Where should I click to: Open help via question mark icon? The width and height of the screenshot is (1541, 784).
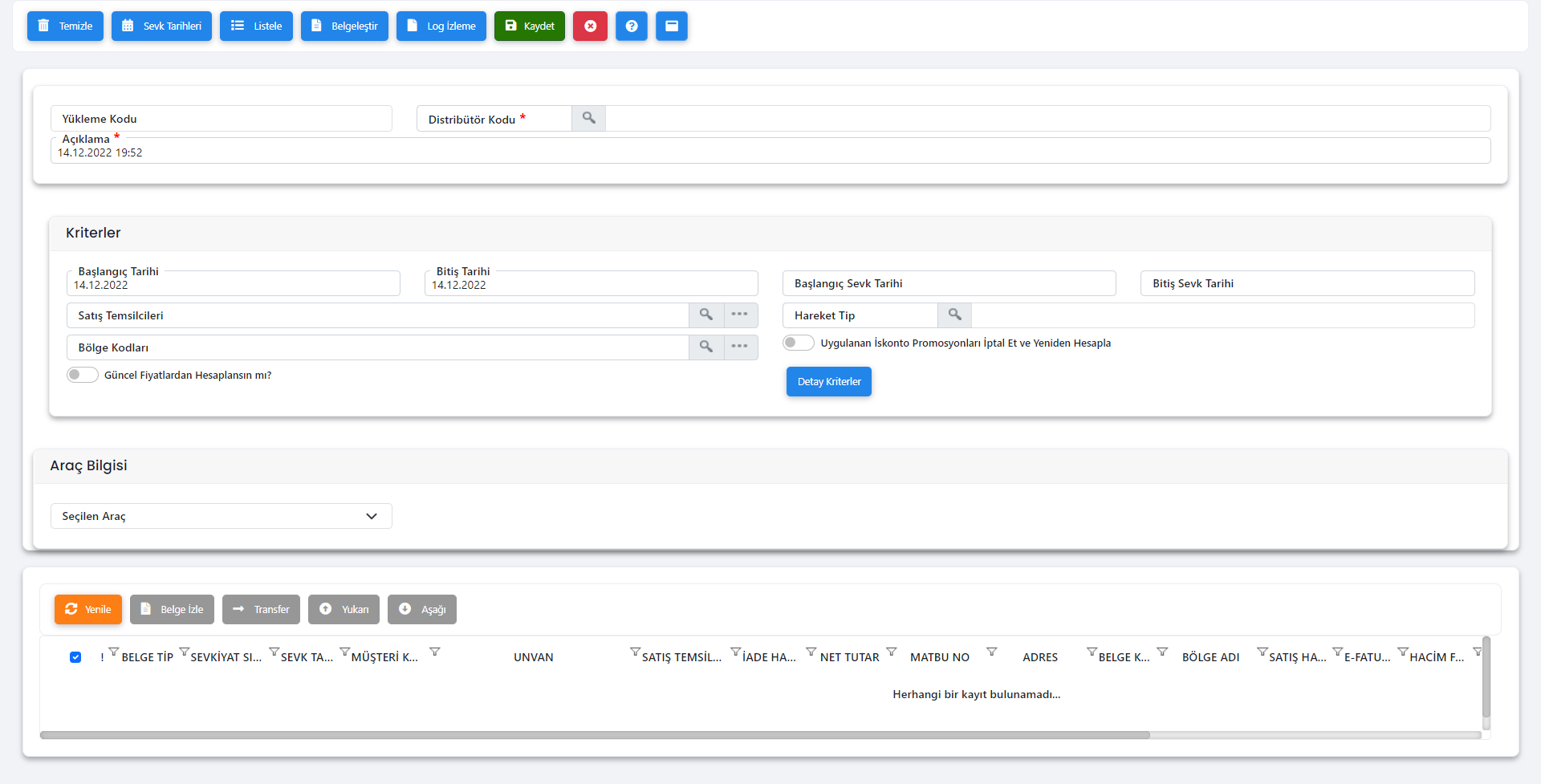click(x=632, y=26)
